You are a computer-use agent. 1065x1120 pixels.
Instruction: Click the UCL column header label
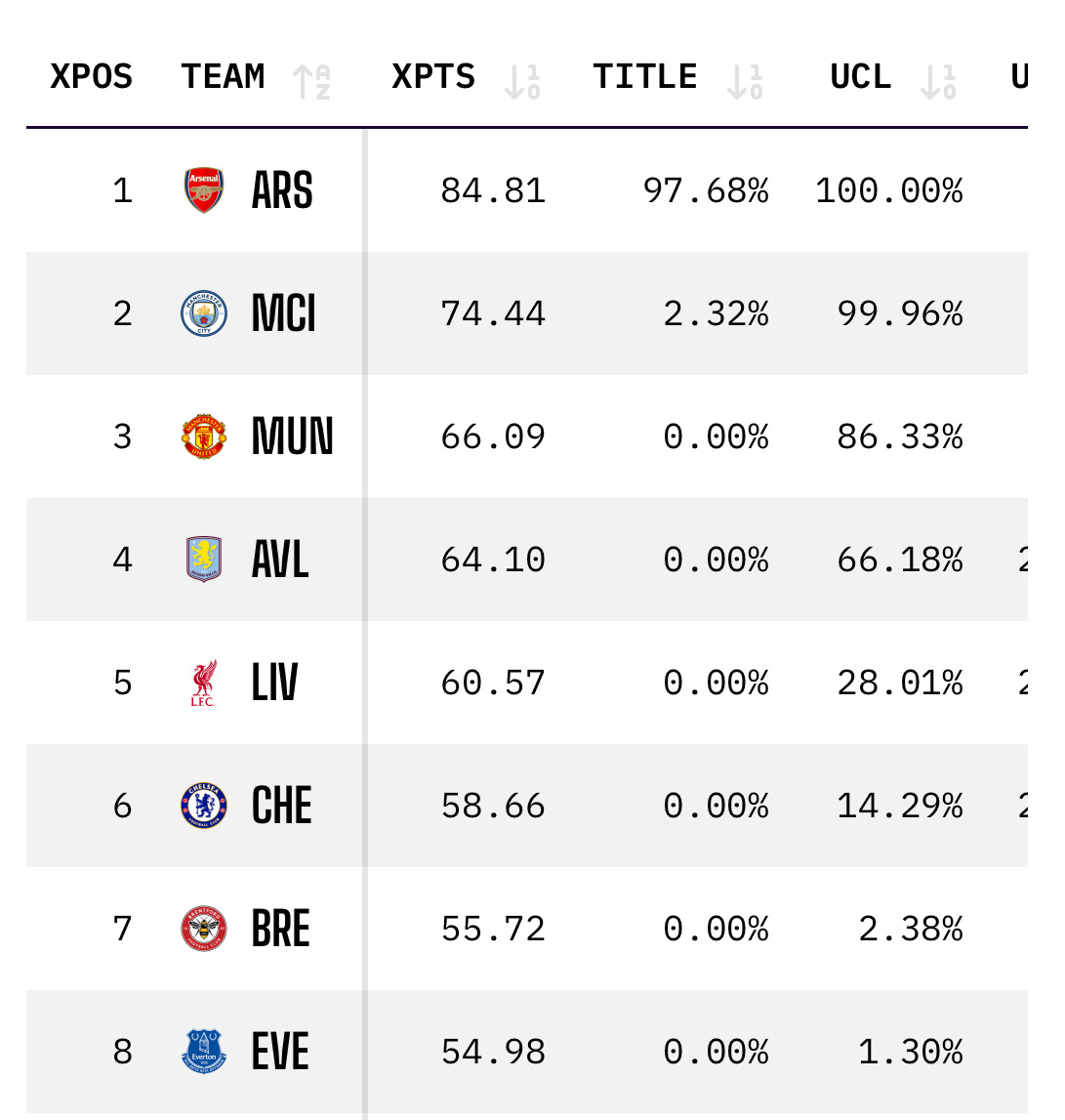click(x=860, y=77)
